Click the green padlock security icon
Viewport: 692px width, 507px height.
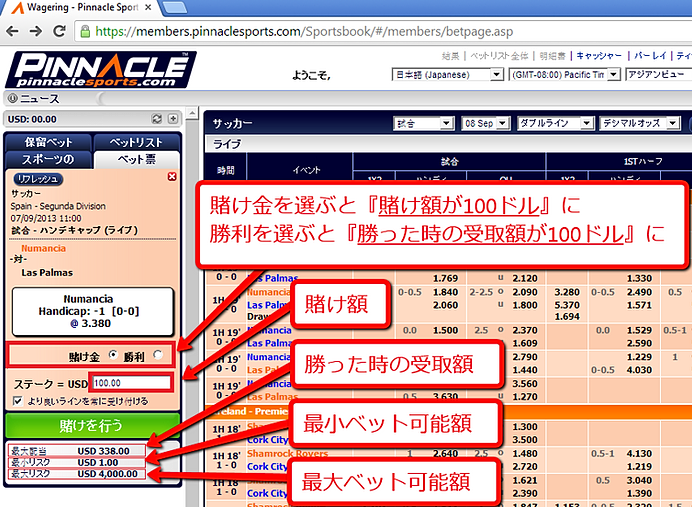85,31
